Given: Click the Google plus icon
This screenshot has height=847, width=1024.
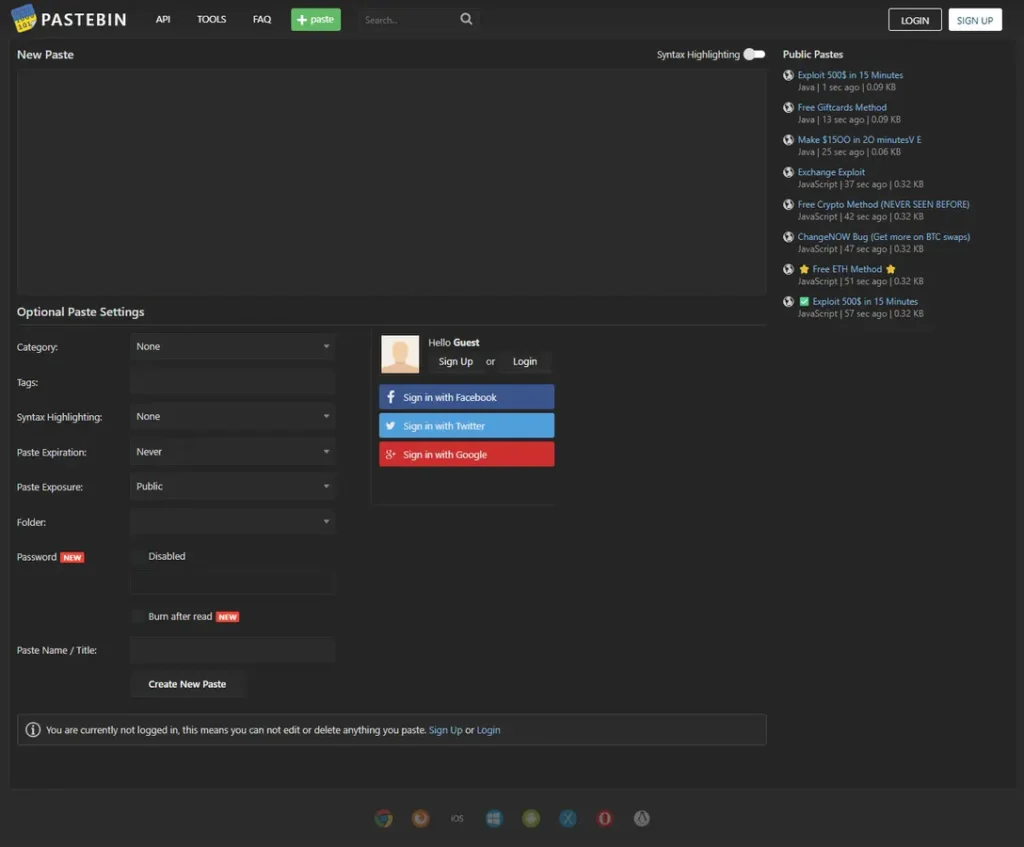Looking at the screenshot, I should [x=391, y=455].
